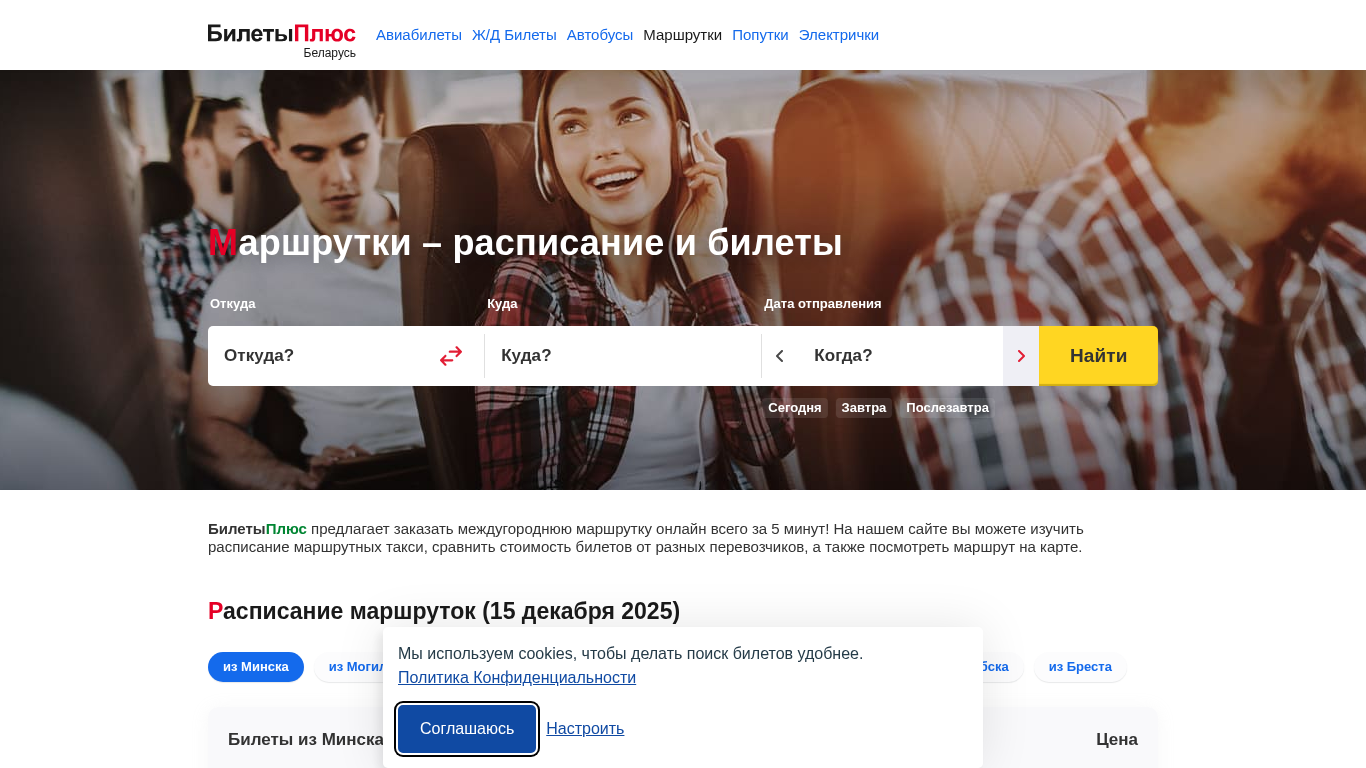The width and height of the screenshot is (1366, 768).
Task: Click the Маршрутки – расписание и билеты title
Action: click(x=525, y=243)
